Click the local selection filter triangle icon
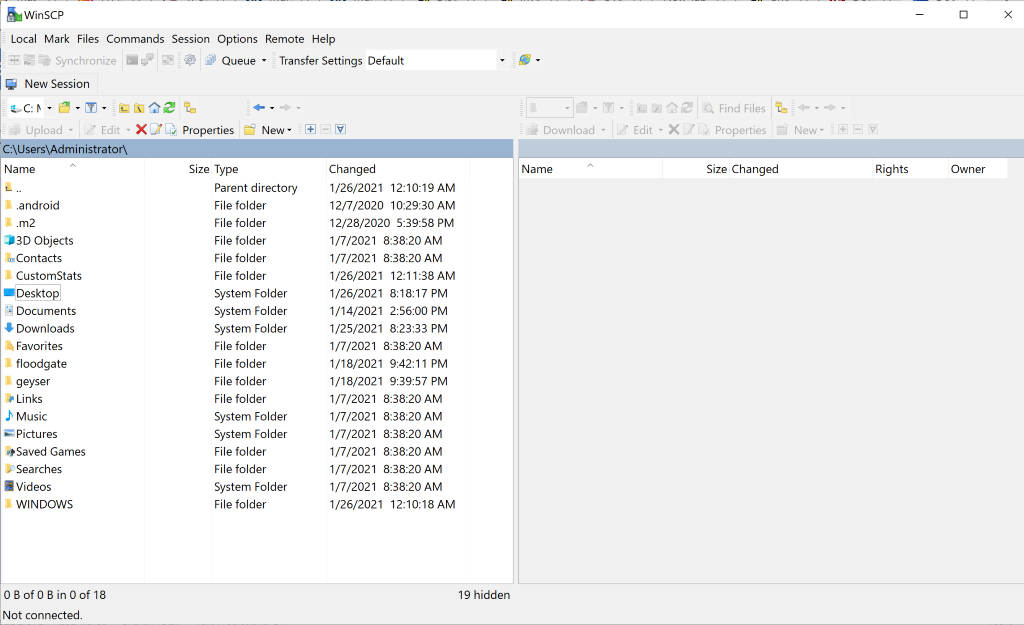The height and width of the screenshot is (625, 1024). click(340, 129)
